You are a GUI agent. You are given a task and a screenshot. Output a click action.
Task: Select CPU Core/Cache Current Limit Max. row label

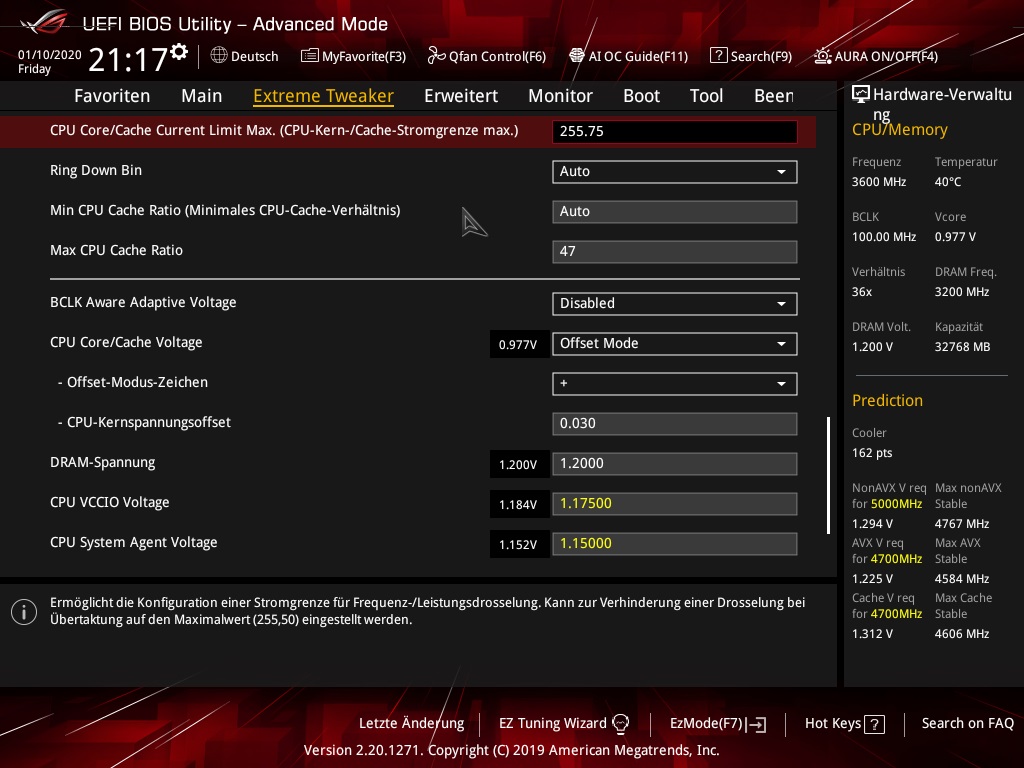click(284, 131)
